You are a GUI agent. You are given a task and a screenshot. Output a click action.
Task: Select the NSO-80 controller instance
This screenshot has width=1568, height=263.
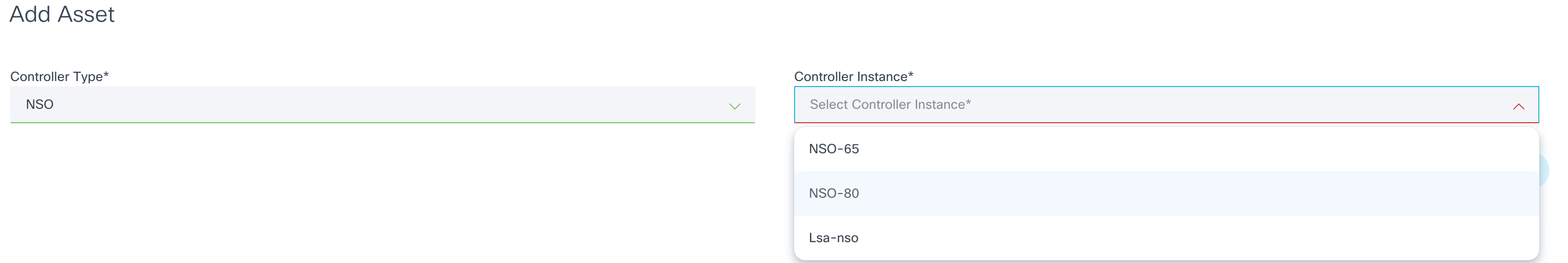[833, 194]
